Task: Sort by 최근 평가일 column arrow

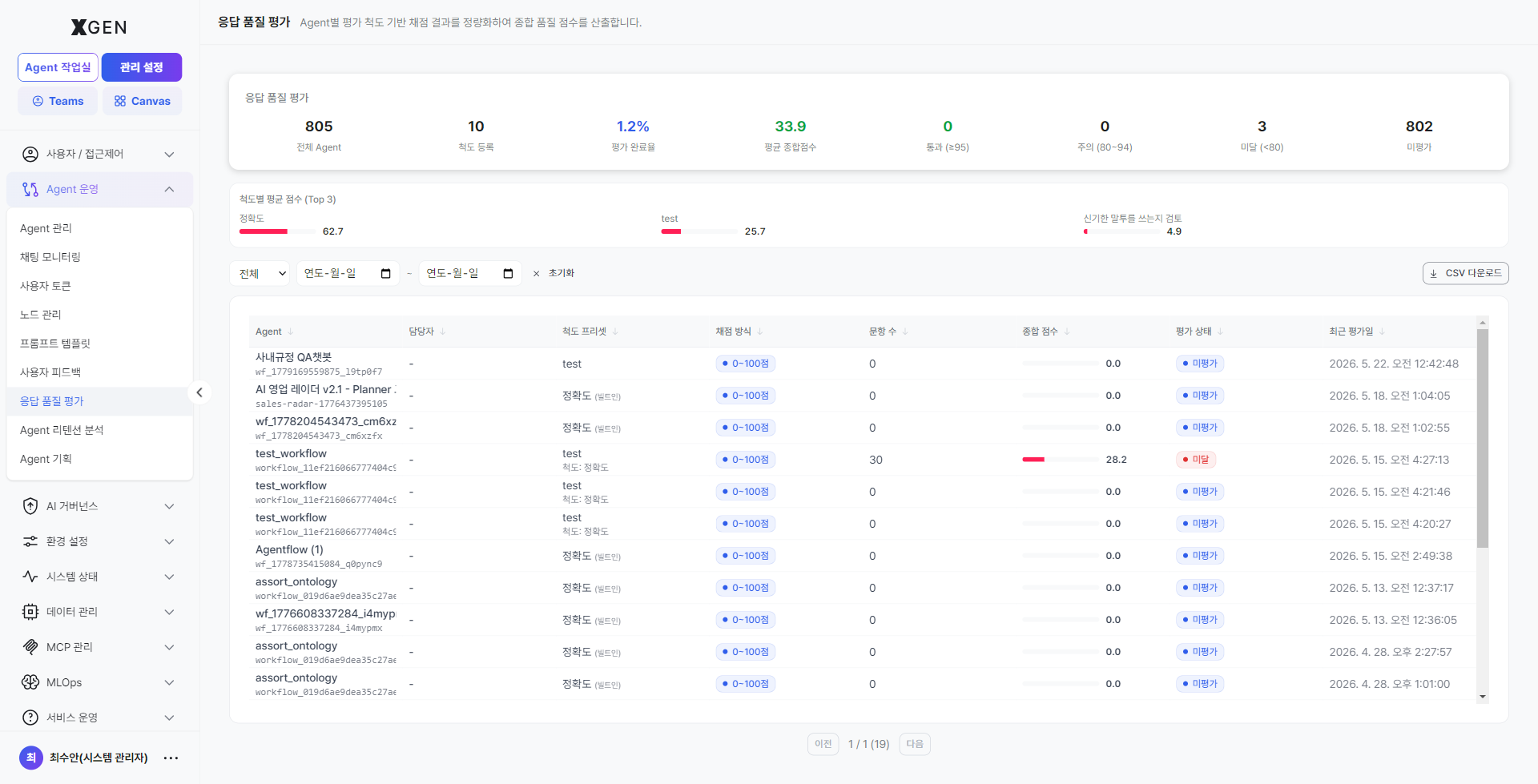Action: [1382, 332]
